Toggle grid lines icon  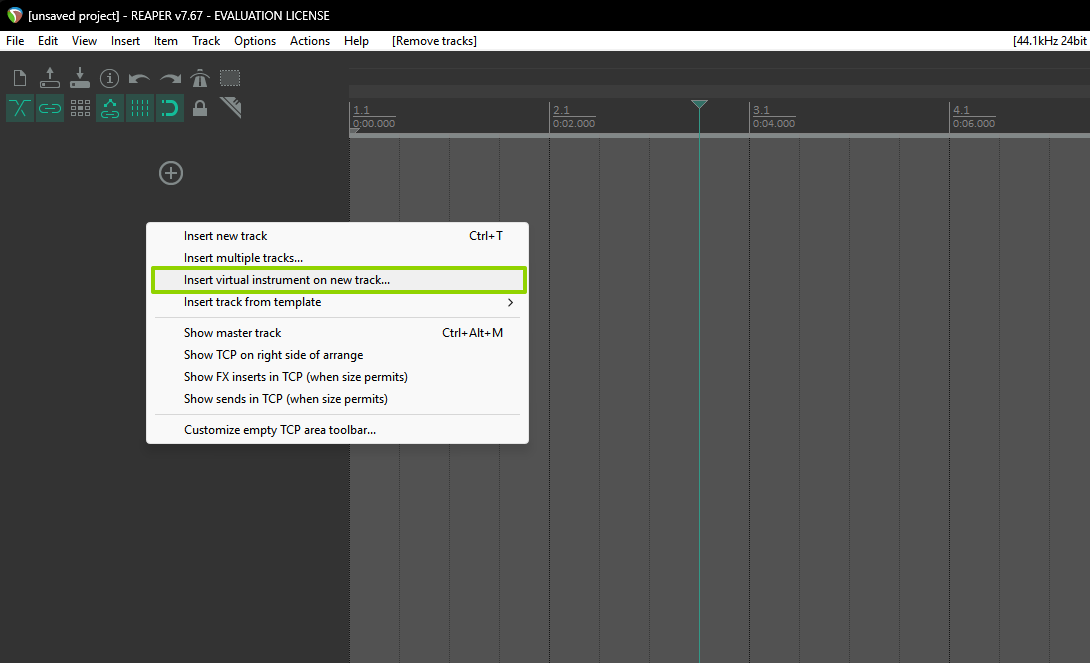140,108
